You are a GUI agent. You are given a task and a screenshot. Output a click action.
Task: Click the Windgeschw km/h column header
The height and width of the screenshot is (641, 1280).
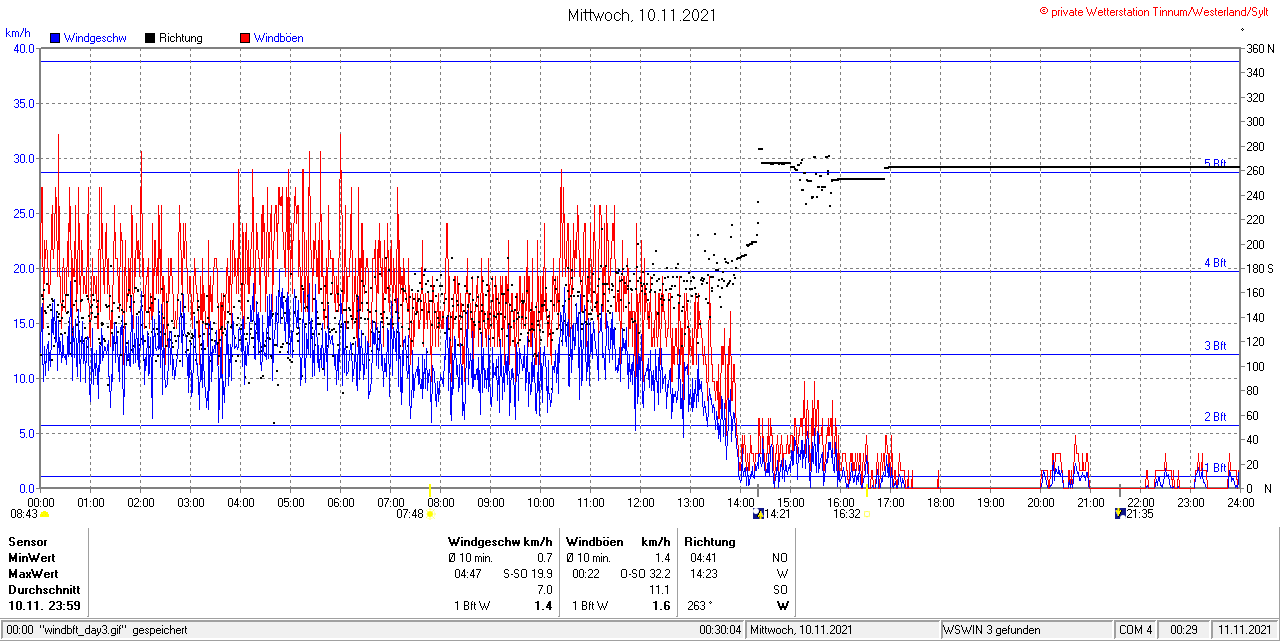(x=500, y=542)
